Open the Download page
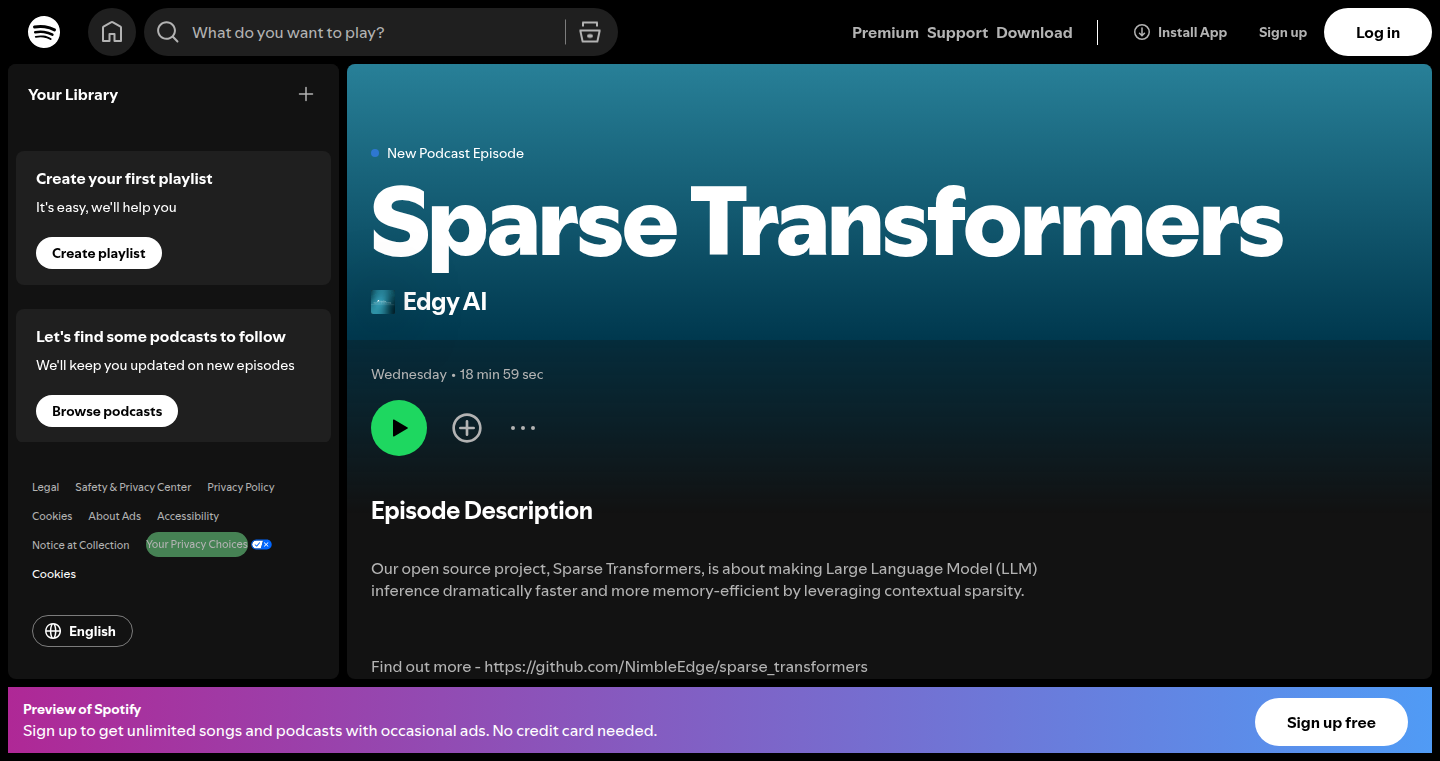1440x761 pixels. pos(1034,32)
